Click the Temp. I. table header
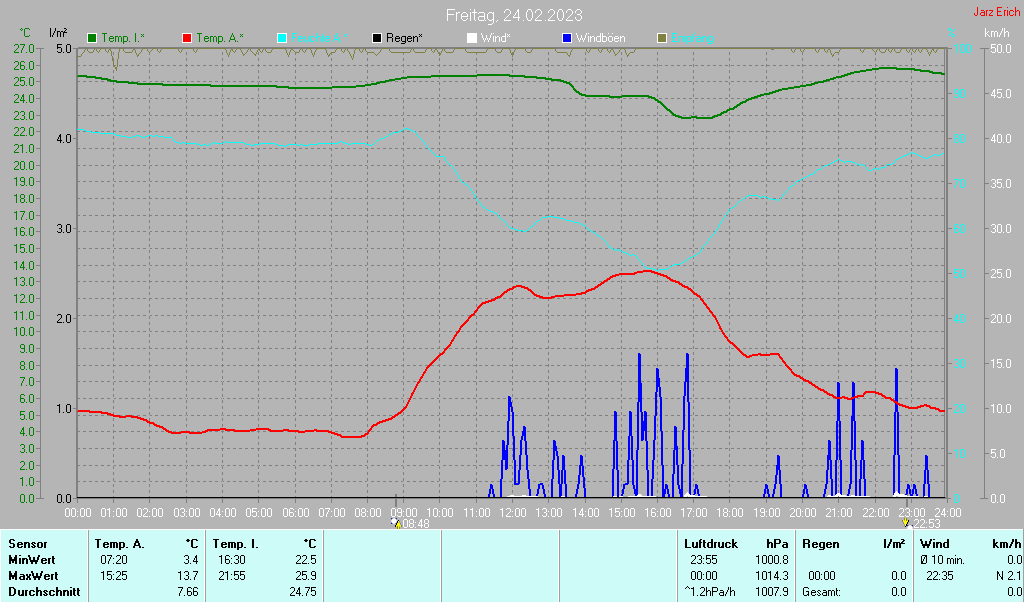Screen dimensions: 1024x602 tap(236, 544)
